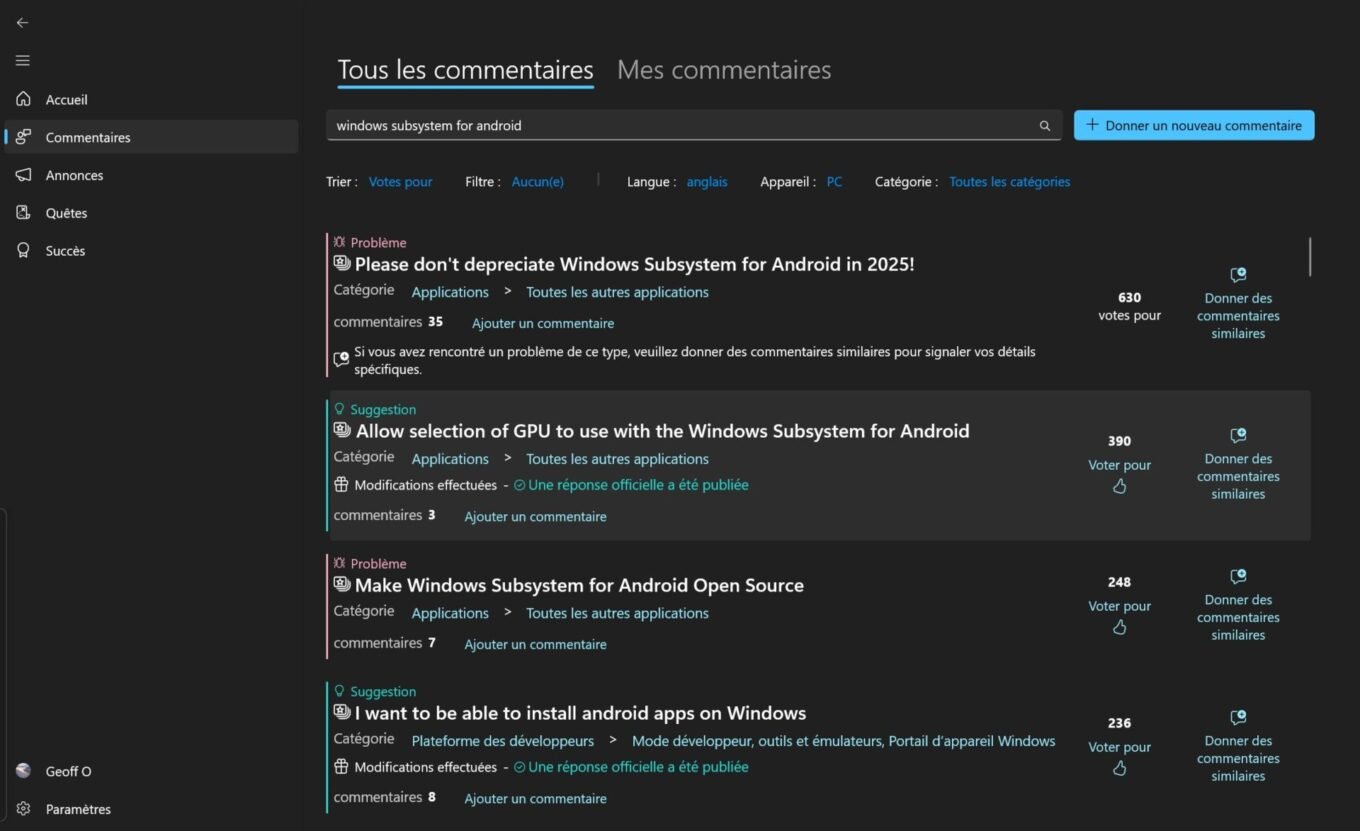Image resolution: width=1360 pixels, height=831 pixels.
Task: Click the Succès badge icon
Action: (x=23, y=251)
